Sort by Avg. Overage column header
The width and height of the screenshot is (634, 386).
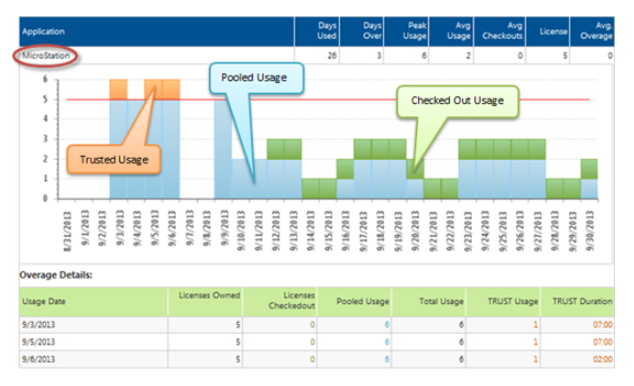[596, 31]
